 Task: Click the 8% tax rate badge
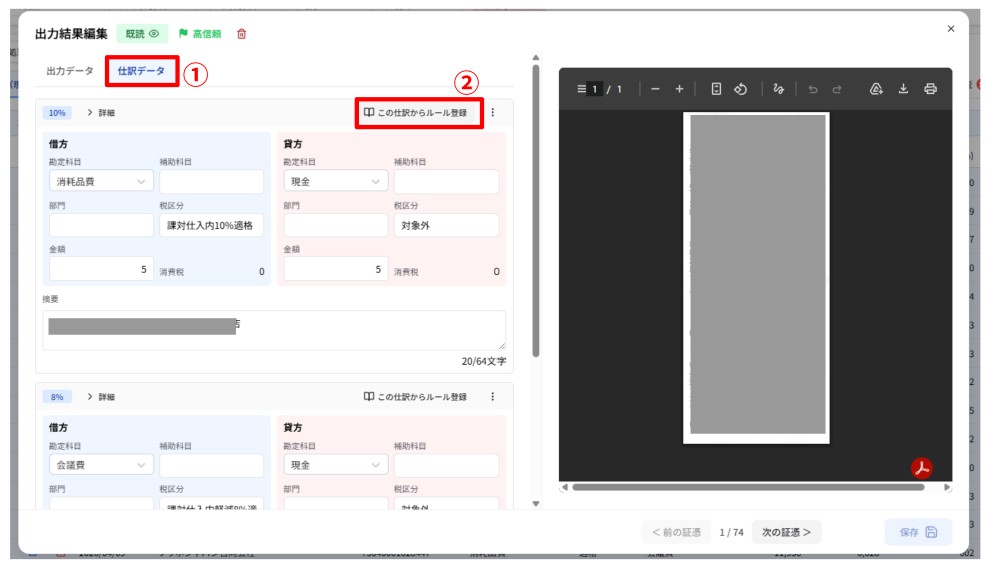pyautogui.click(x=57, y=397)
